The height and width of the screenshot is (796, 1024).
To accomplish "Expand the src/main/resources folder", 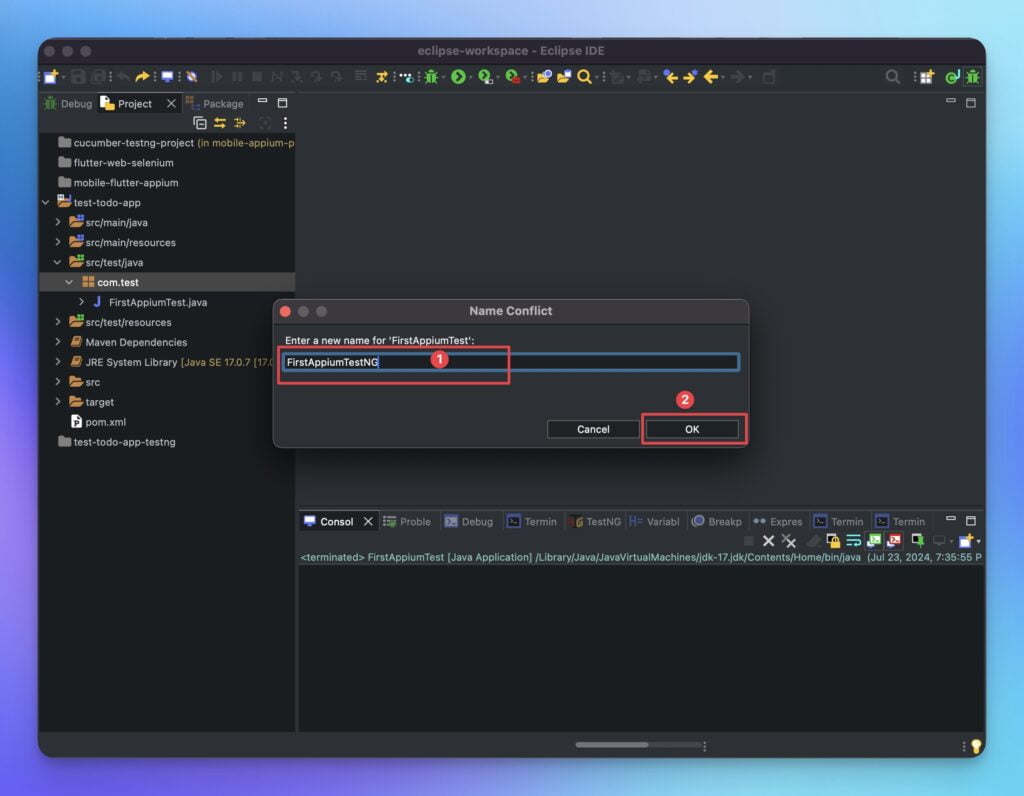I will tap(58, 242).
